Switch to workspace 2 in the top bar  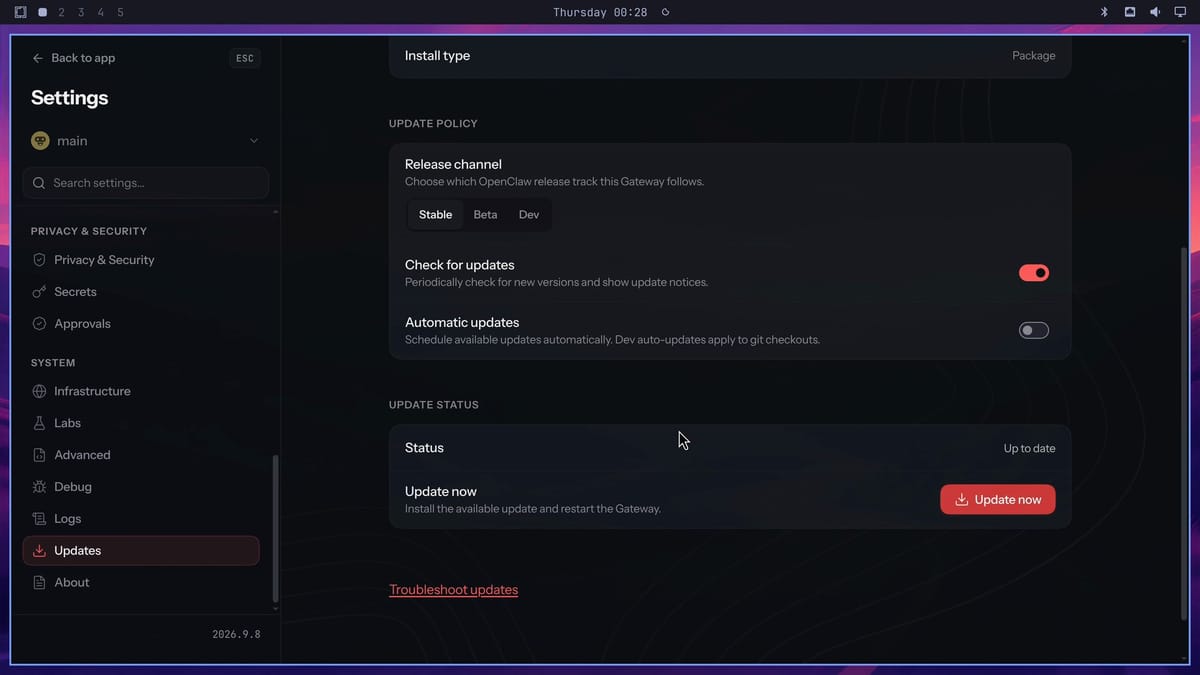tap(62, 12)
